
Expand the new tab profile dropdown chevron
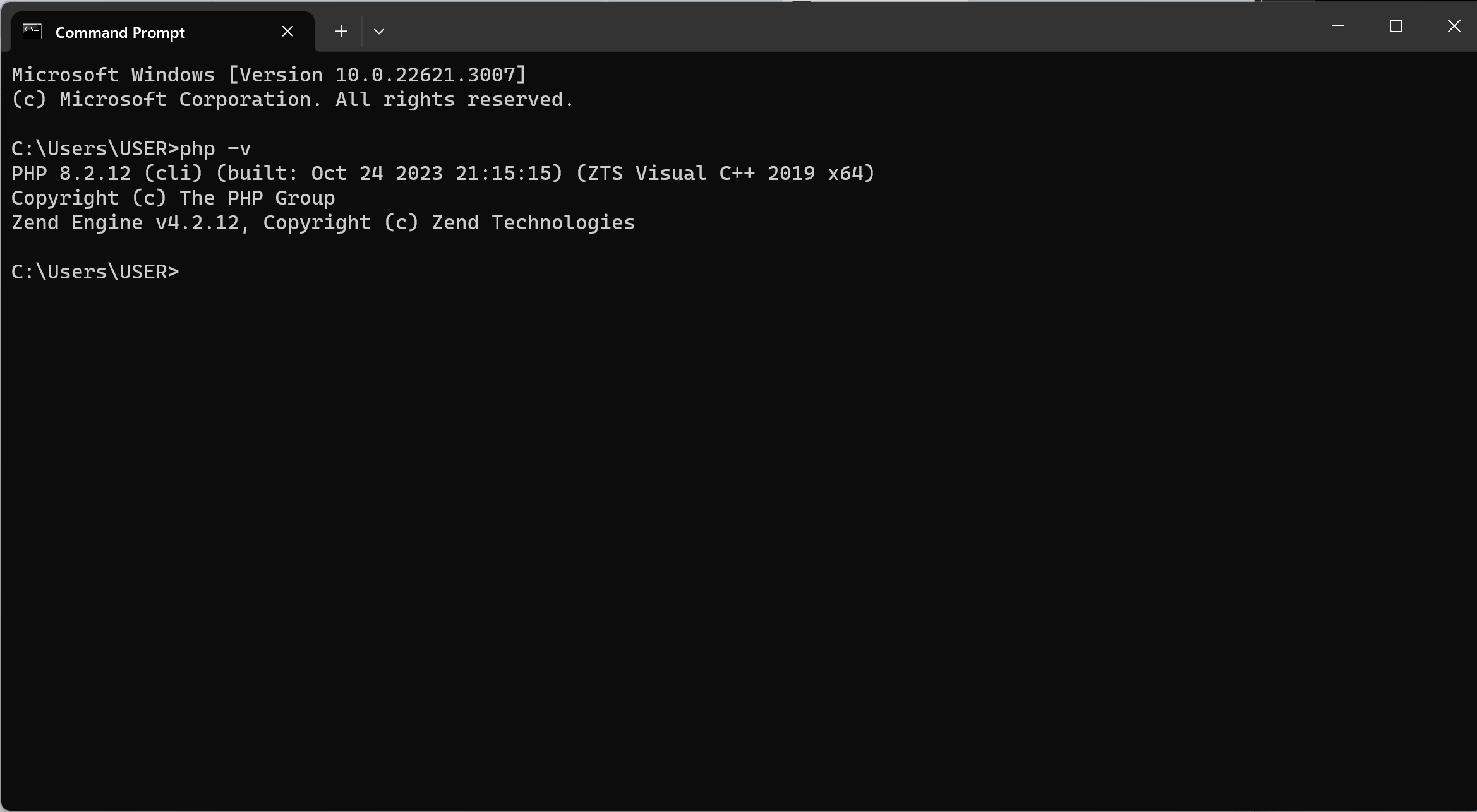point(379,31)
